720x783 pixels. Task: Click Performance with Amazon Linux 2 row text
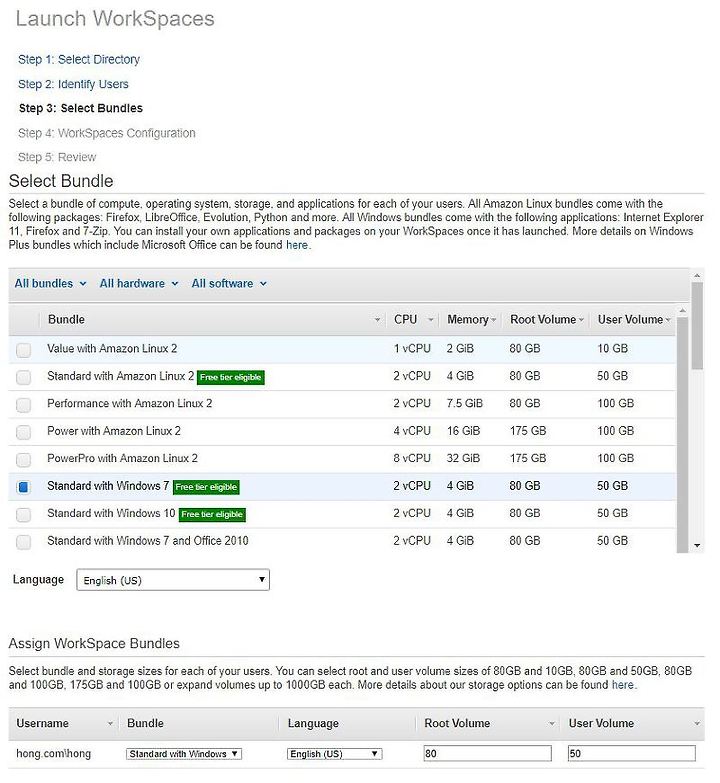(x=130, y=404)
